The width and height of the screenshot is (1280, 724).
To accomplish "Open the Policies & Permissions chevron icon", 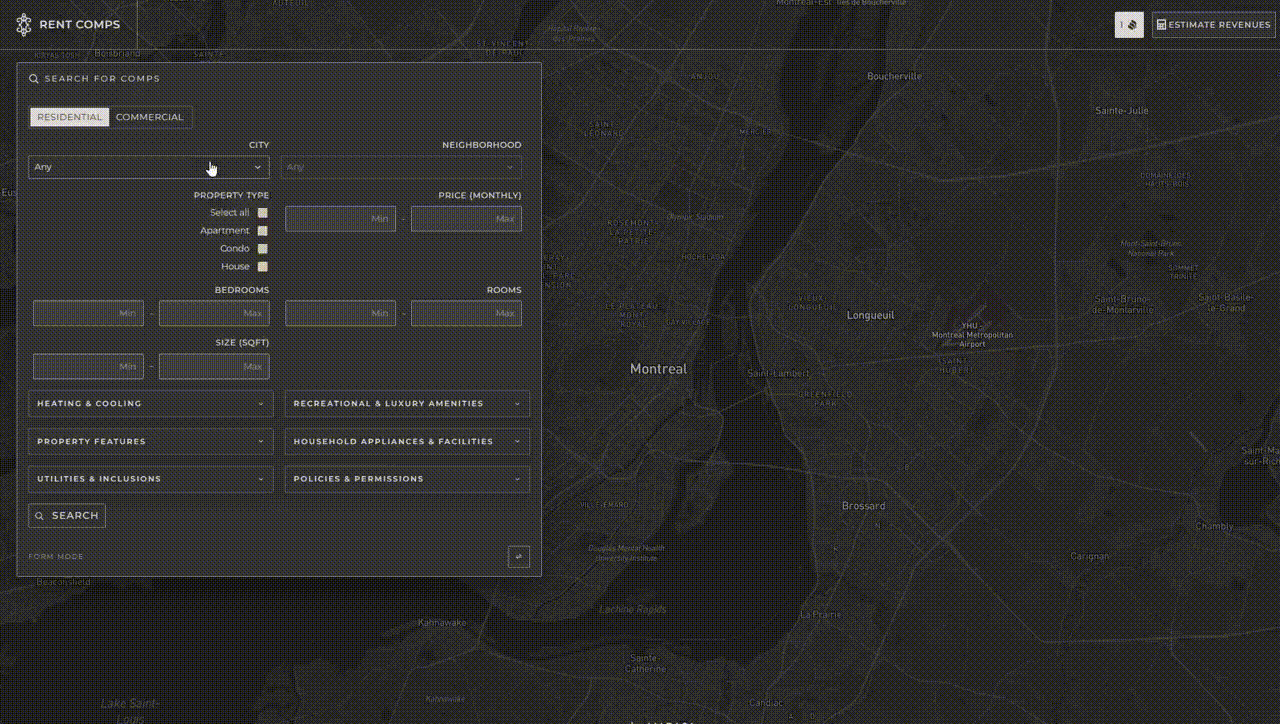I will (x=517, y=479).
